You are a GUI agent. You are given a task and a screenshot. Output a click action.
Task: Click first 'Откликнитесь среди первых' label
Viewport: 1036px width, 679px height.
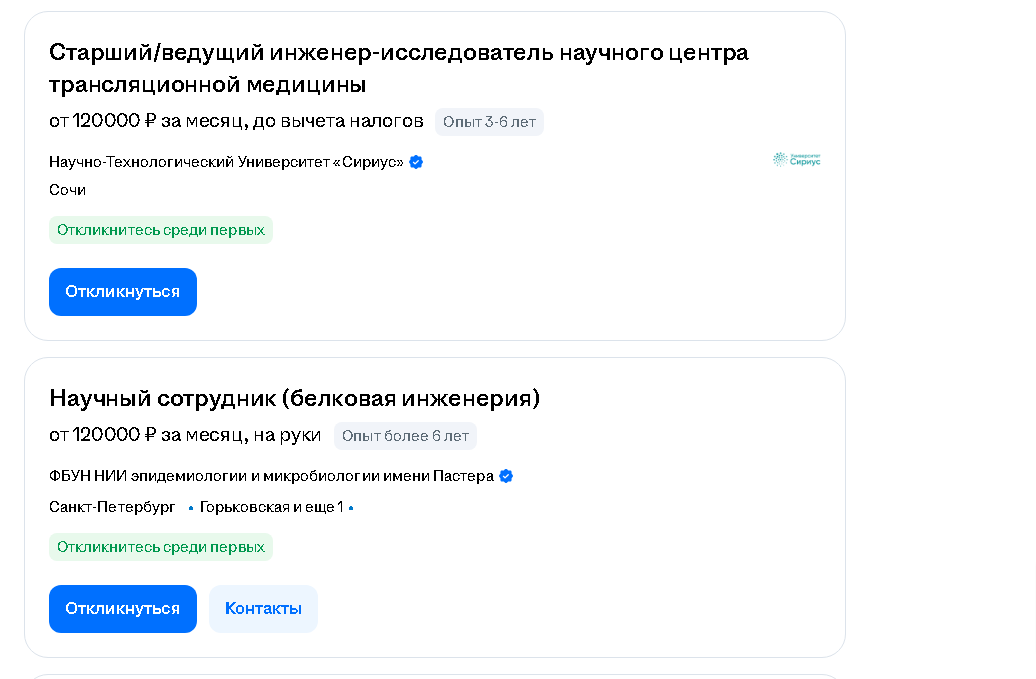(x=161, y=230)
